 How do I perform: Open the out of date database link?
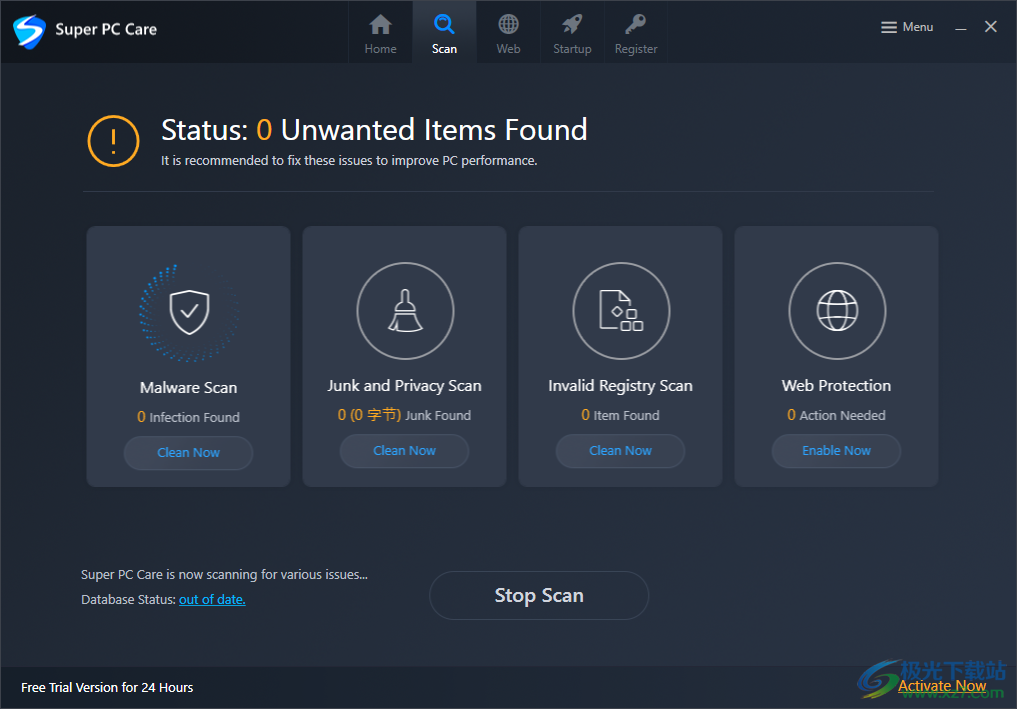point(212,600)
